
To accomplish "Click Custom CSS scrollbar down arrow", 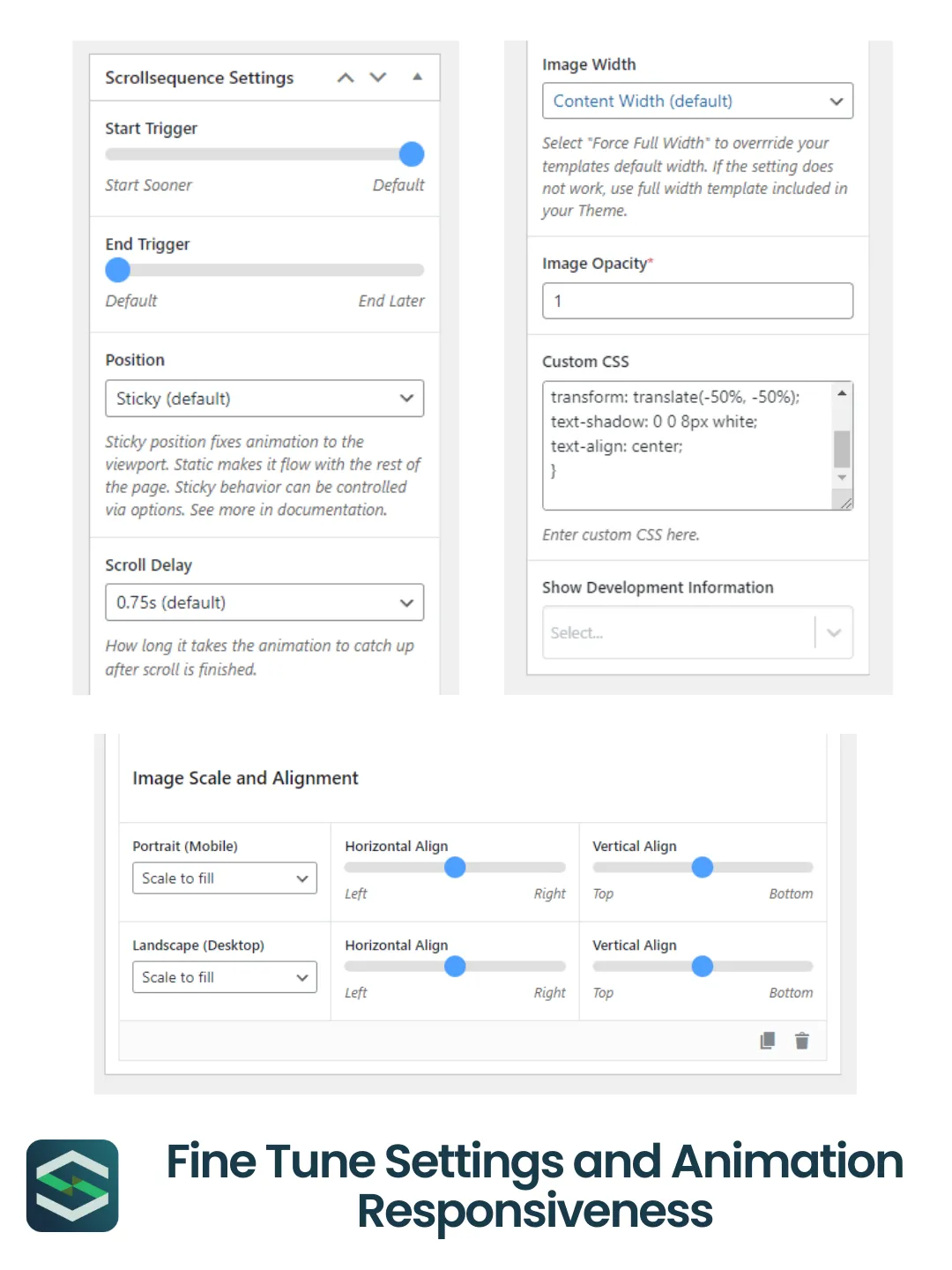I will point(842,477).
